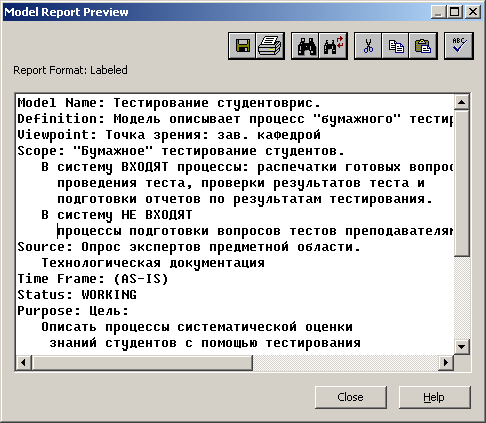Viewport: 486px width, 423px height.
Task: Click the 'В систему ВХОДЯТ процессы' line
Action: pyautogui.click(x=247, y=167)
